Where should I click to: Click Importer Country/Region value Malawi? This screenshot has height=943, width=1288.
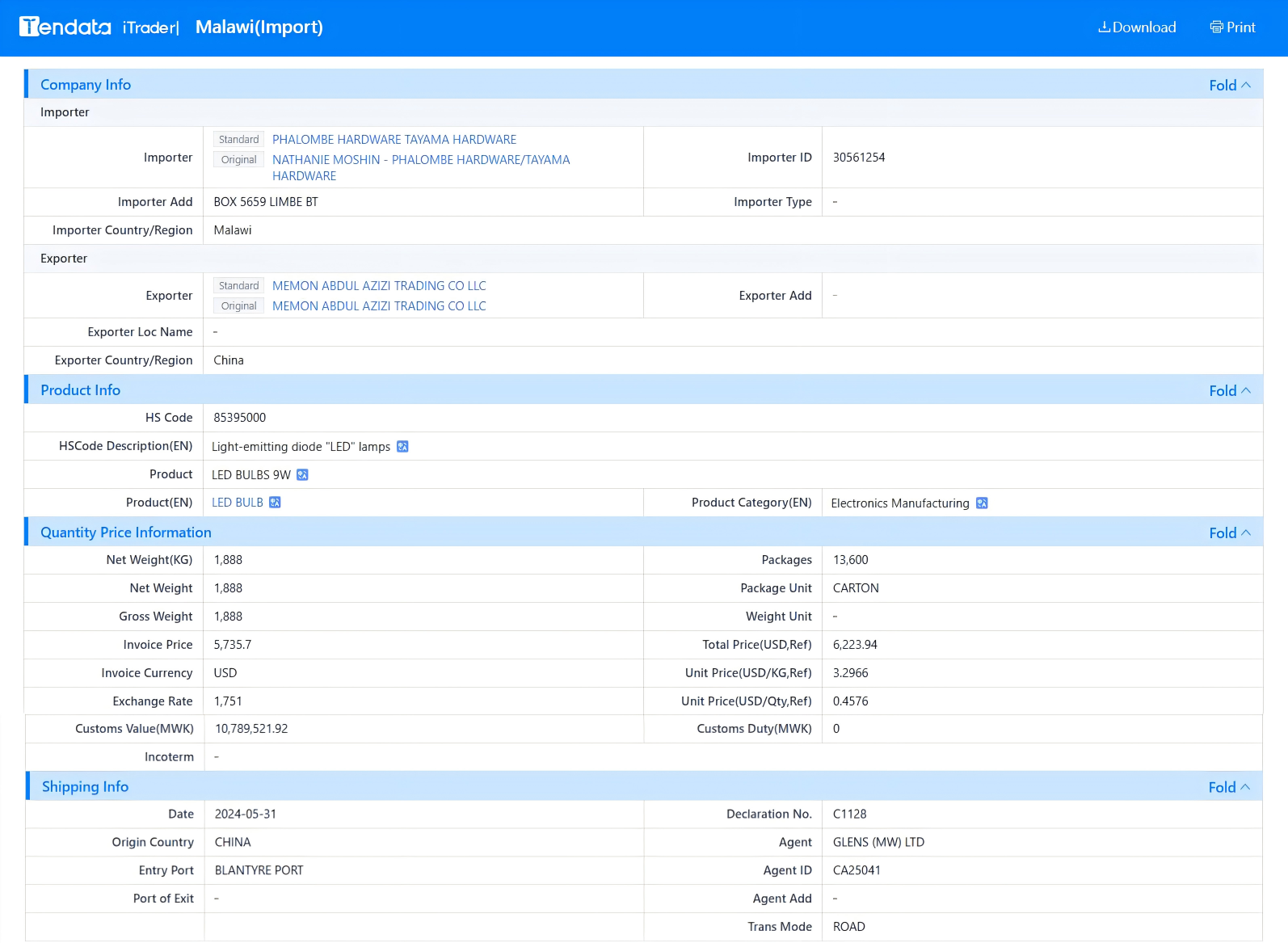pos(233,230)
